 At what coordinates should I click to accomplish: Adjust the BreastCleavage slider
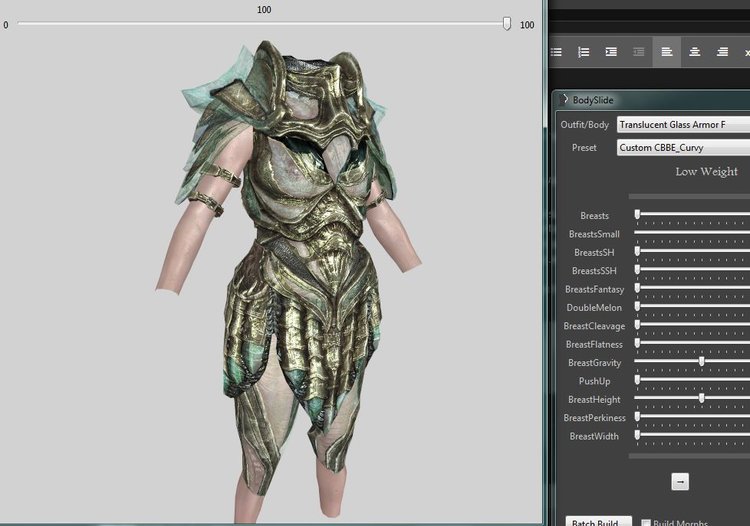637,325
